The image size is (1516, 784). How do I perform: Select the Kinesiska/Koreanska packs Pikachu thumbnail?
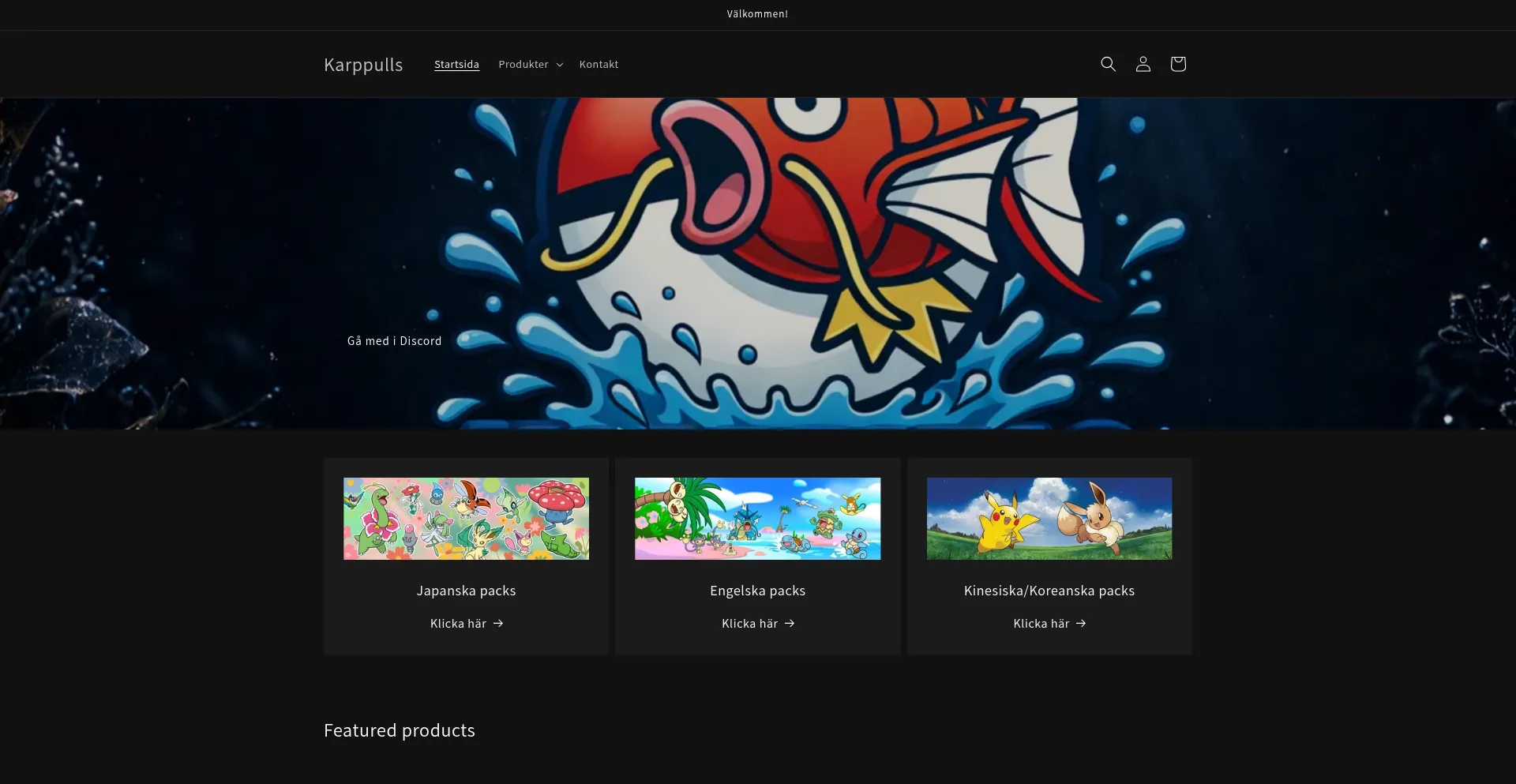(1049, 519)
